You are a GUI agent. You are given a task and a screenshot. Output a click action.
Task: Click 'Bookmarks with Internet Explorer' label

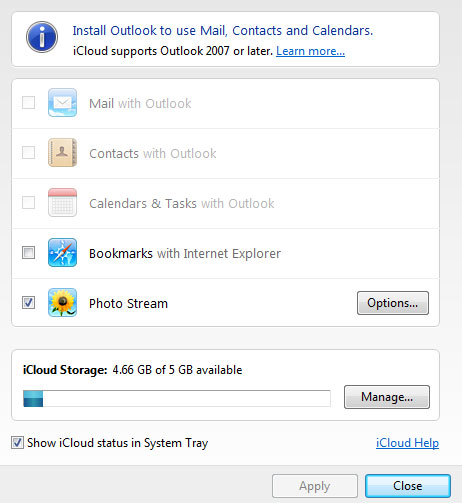coord(185,253)
